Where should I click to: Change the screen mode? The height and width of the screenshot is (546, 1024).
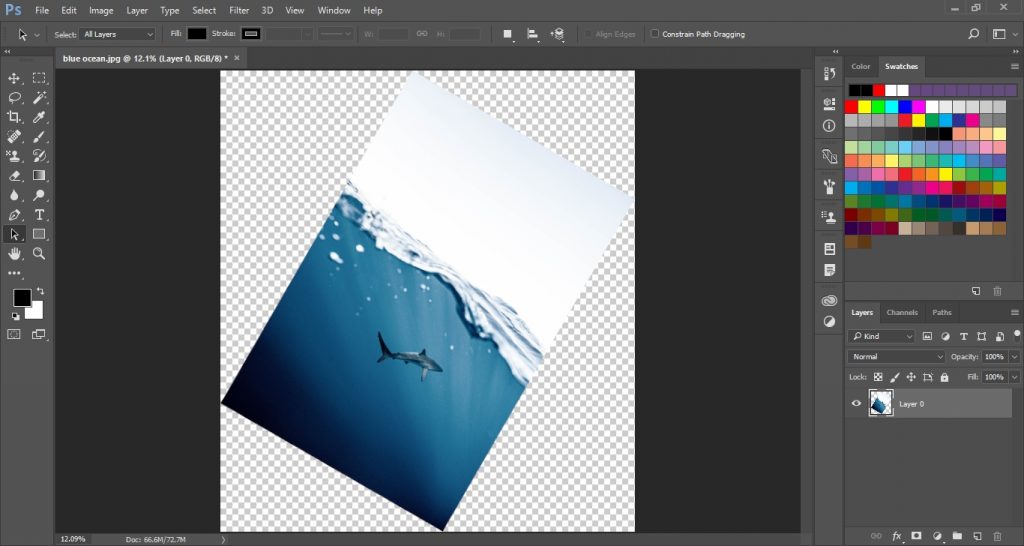click(39, 334)
